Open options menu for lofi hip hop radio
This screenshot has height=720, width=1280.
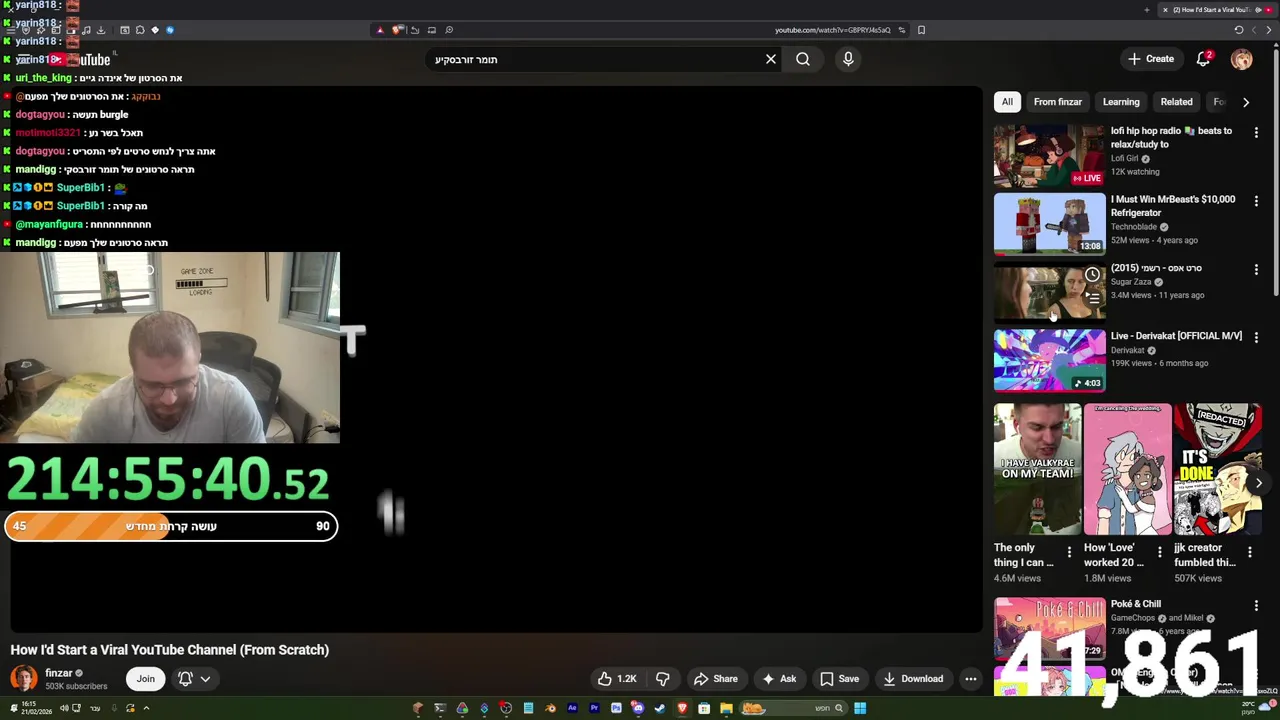click(x=1256, y=132)
